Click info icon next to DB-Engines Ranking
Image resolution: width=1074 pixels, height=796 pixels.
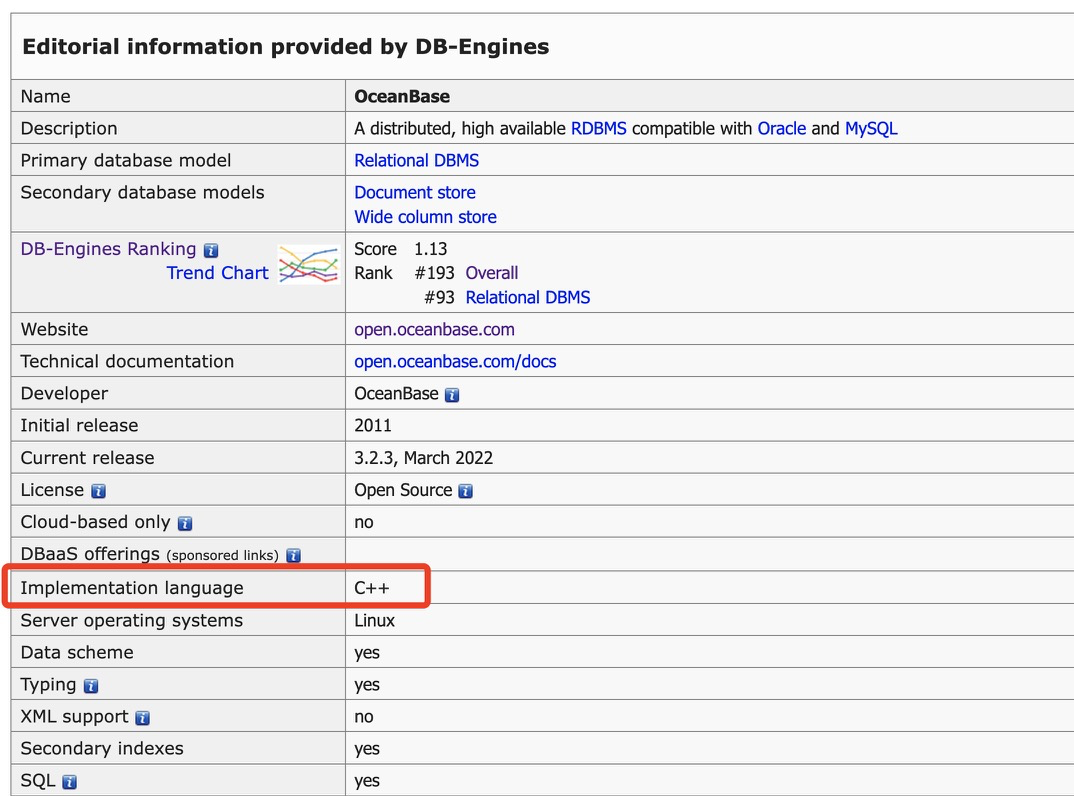[x=211, y=250]
